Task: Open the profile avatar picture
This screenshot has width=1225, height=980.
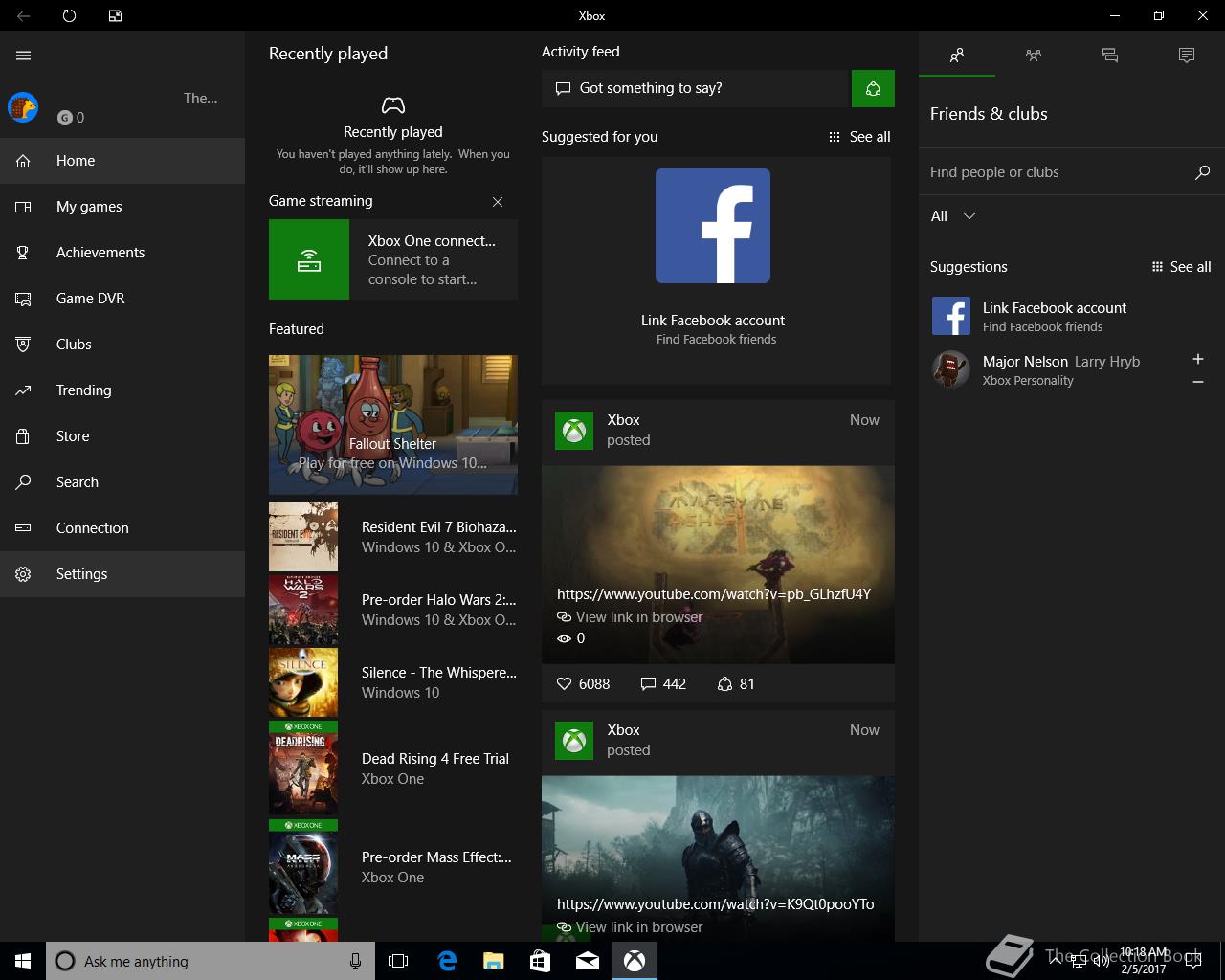Action: point(23,107)
